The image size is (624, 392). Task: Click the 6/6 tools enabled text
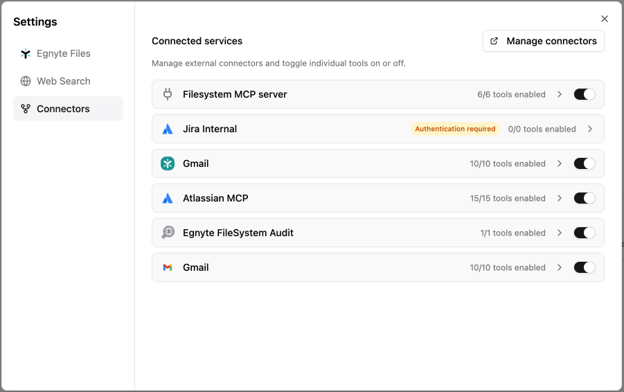tap(511, 94)
